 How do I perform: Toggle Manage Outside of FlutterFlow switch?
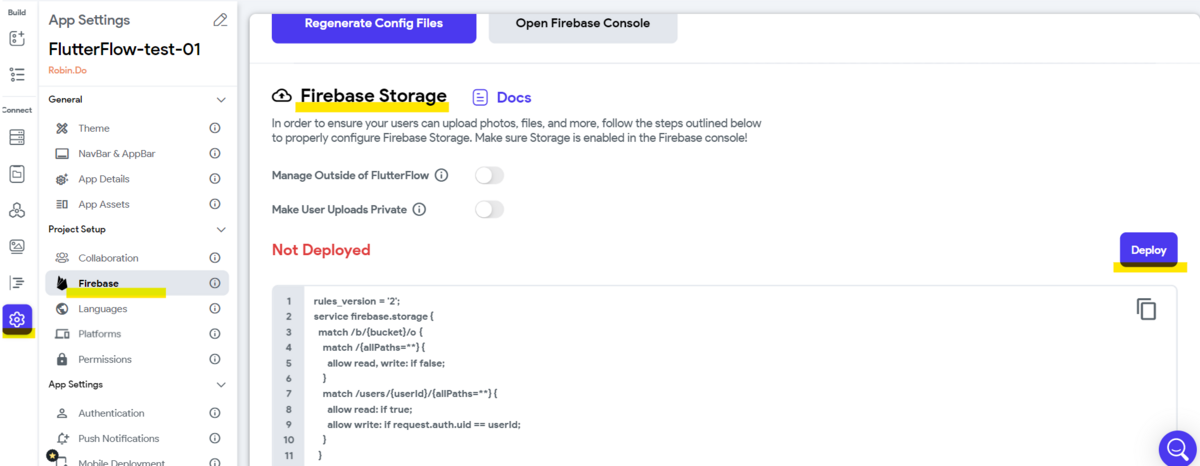point(489,176)
